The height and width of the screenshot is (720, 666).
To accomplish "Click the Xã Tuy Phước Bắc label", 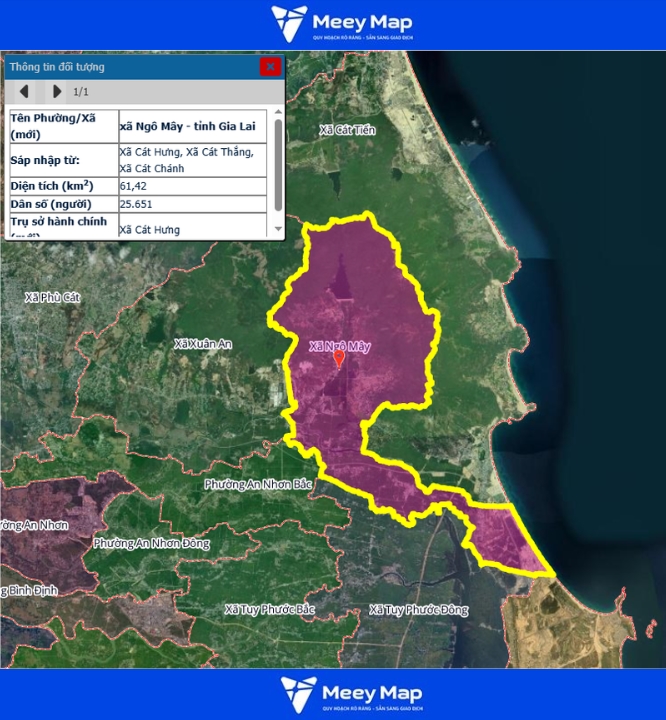I will click(270, 609).
